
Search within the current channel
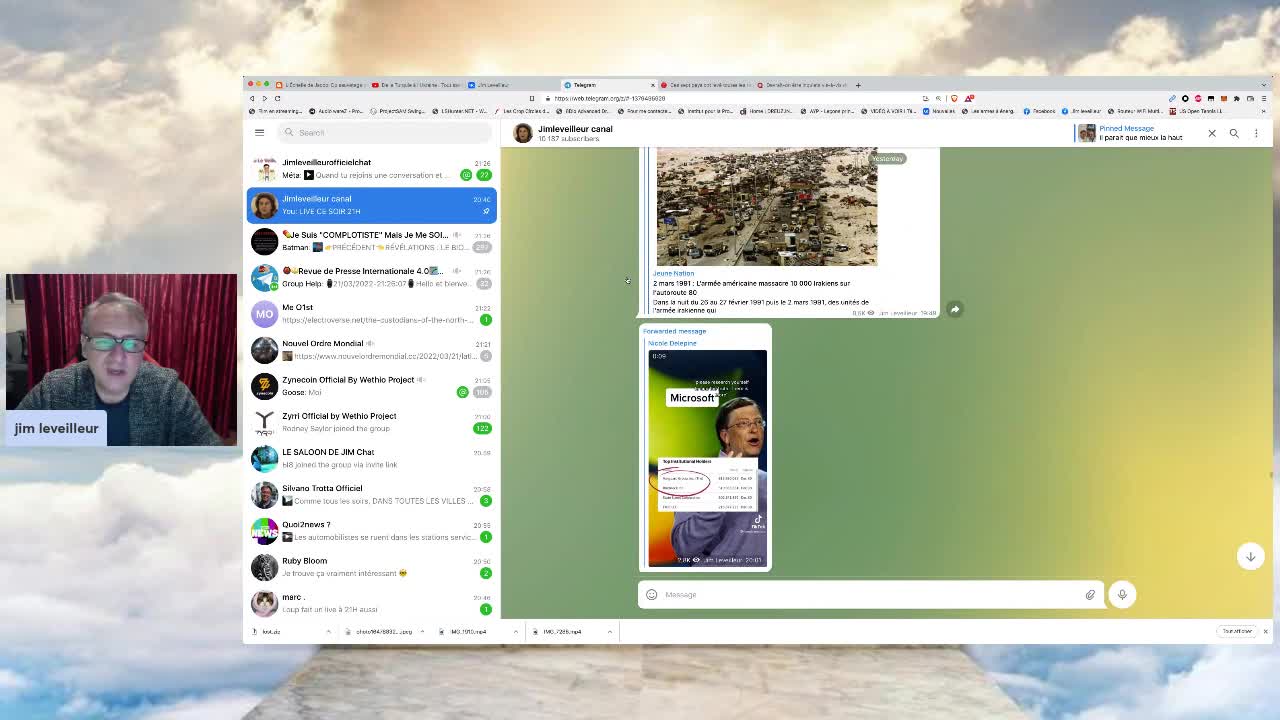point(1234,133)
